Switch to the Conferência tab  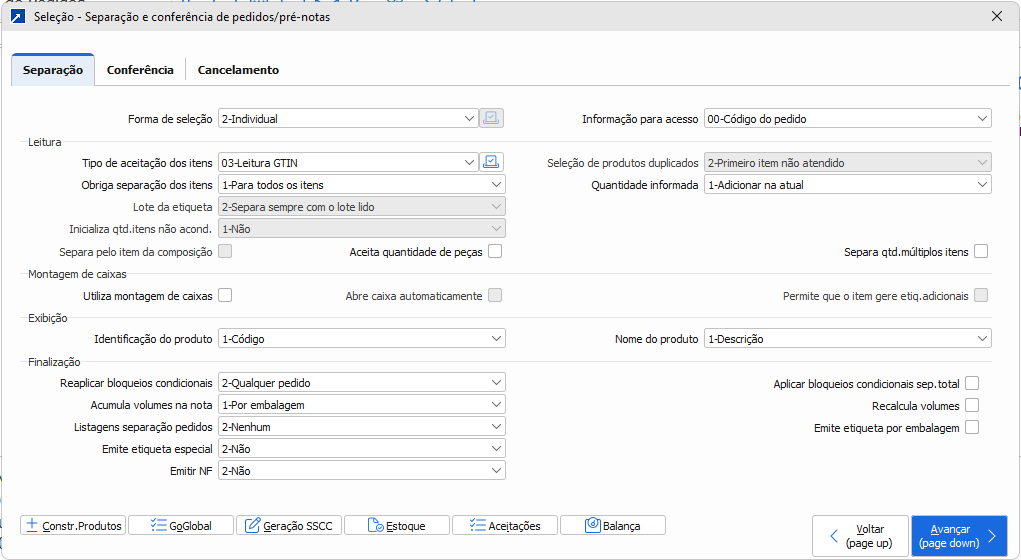[x=140, y=70]
